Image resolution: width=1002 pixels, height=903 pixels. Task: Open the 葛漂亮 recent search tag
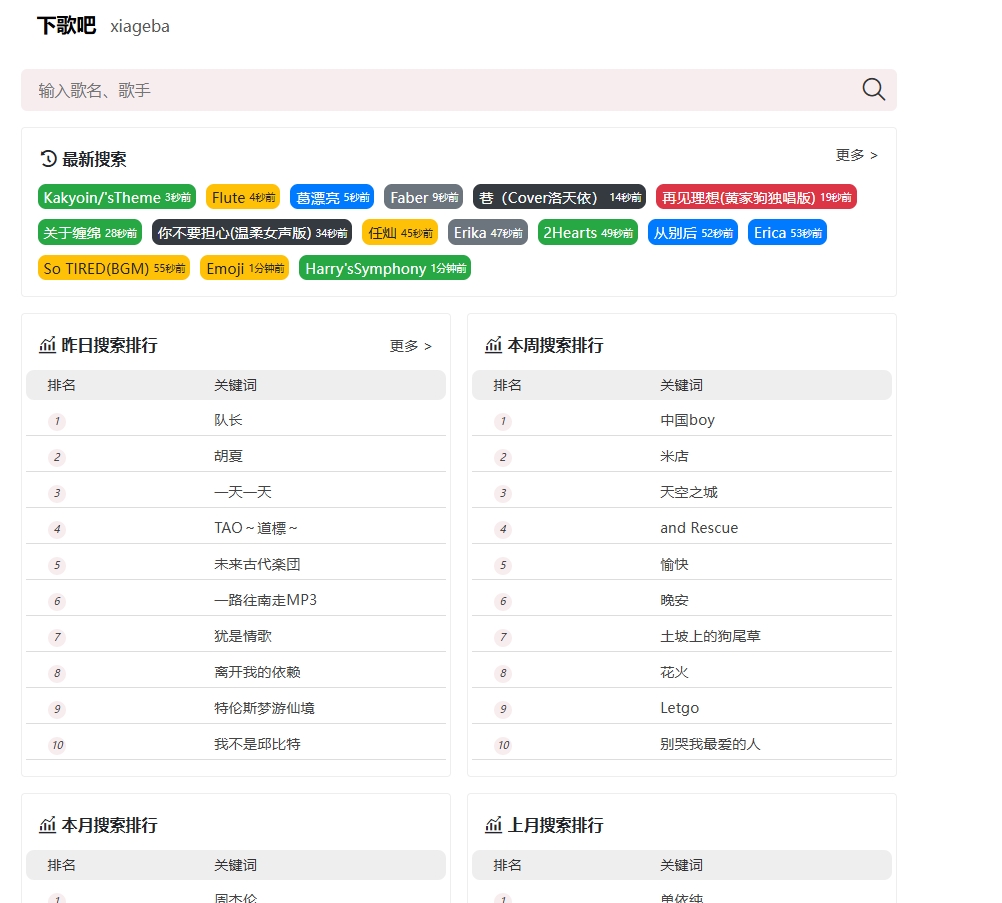tap(331, 197)
